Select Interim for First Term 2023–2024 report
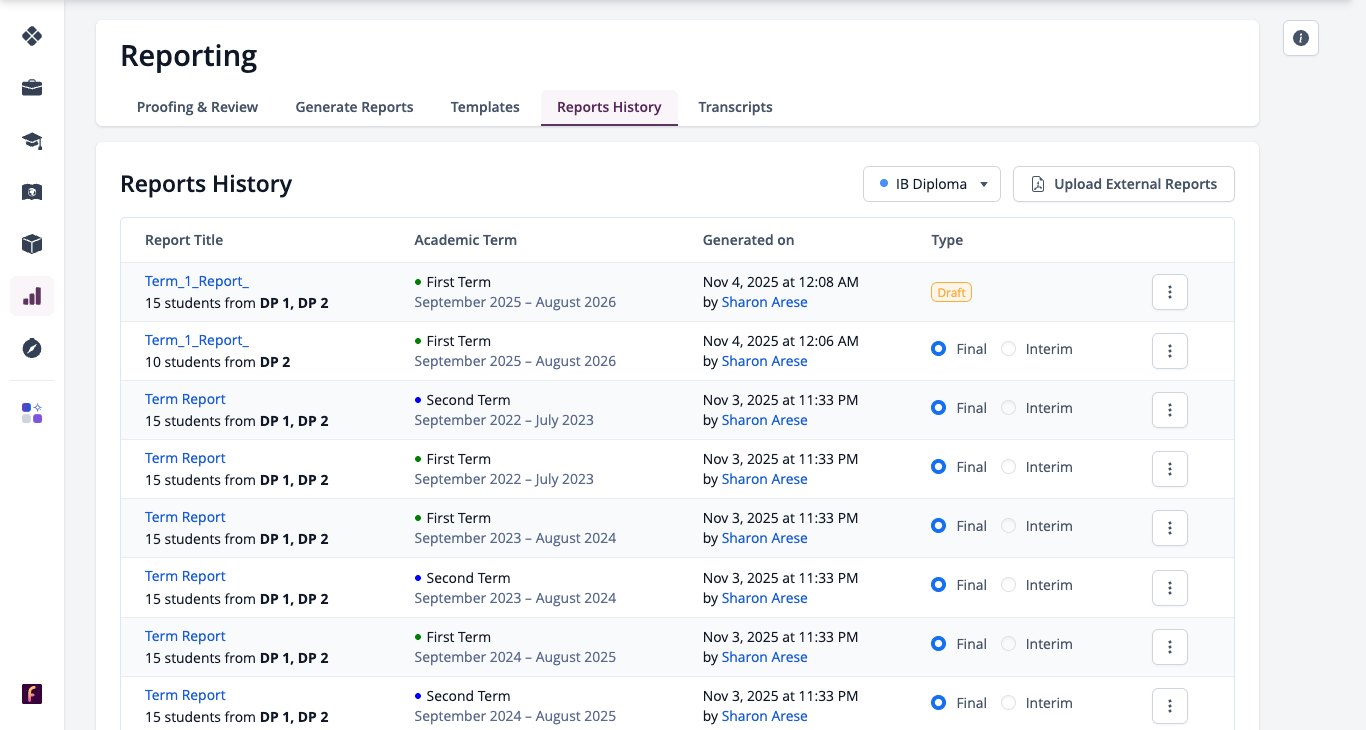The width and height of the screenshot is (1366, 730). [x=1008, y=526]
